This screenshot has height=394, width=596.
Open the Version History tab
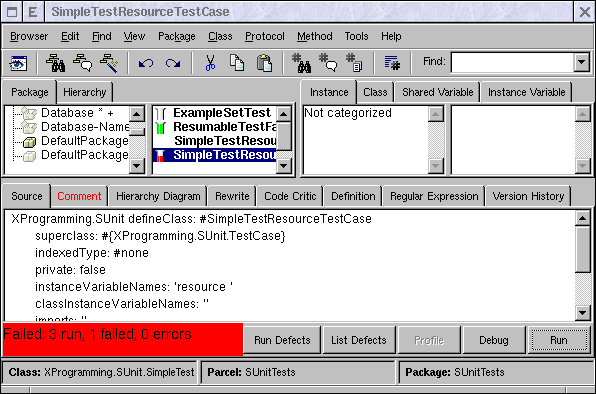(528, 196)
